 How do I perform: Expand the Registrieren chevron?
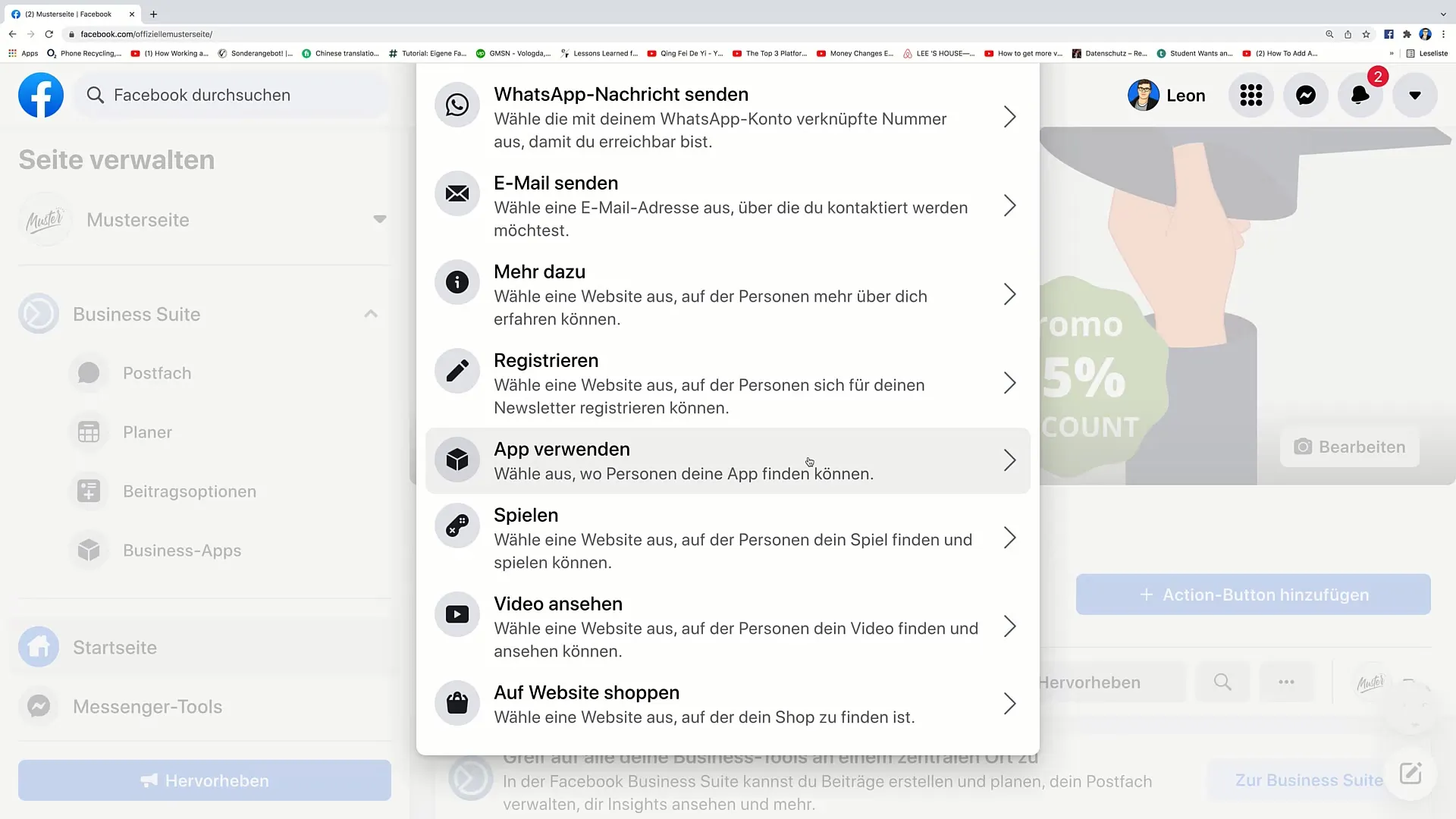1009,383
